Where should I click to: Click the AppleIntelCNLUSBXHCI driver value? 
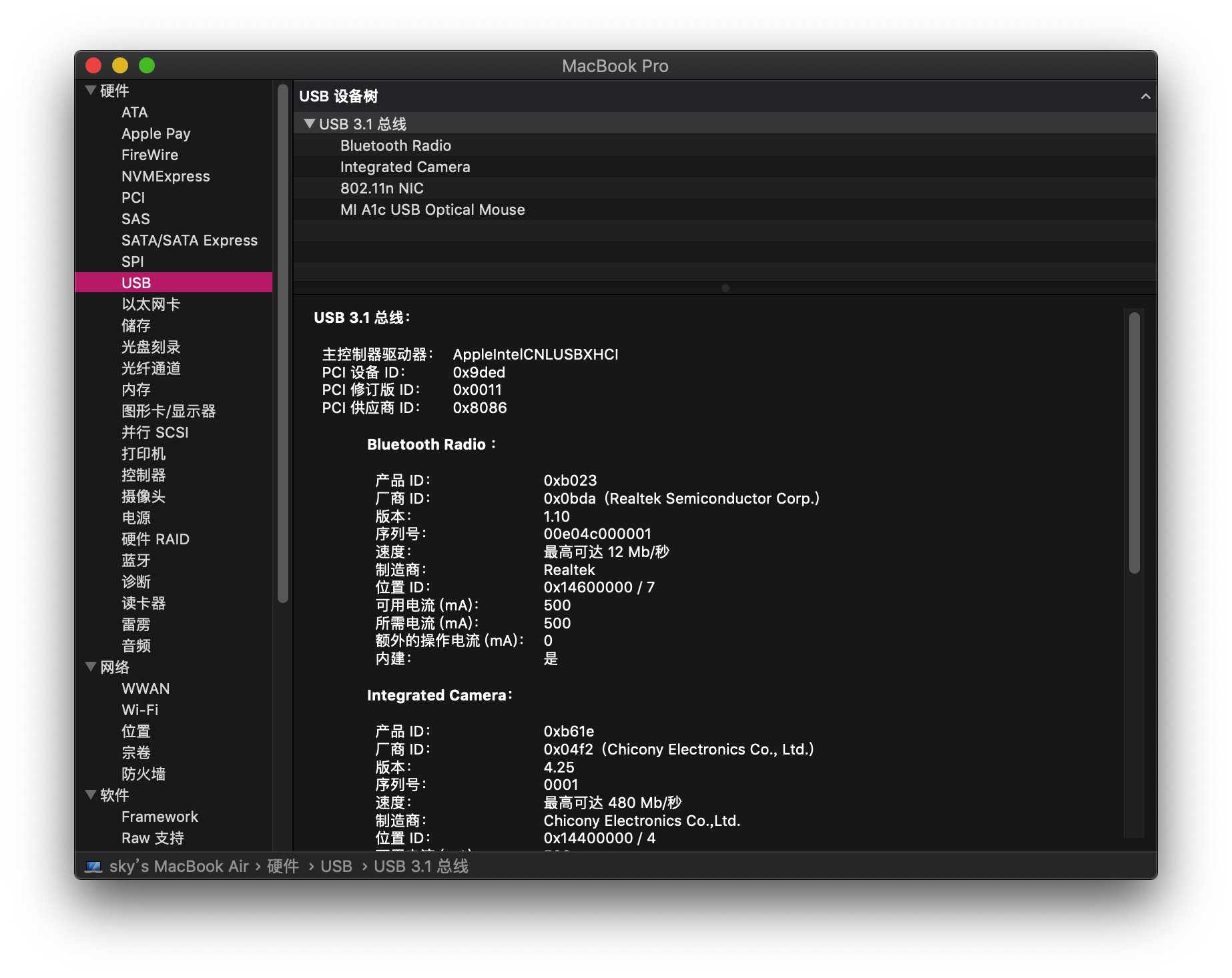click(535, 354)
